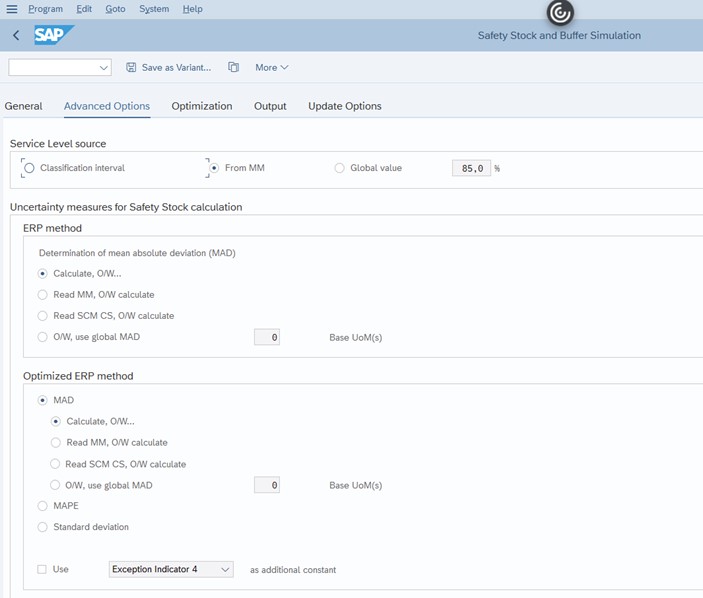Screen dimensions: 703x598
Task: Select the Standard deviation radio button
Action: [x=43, y=527]
